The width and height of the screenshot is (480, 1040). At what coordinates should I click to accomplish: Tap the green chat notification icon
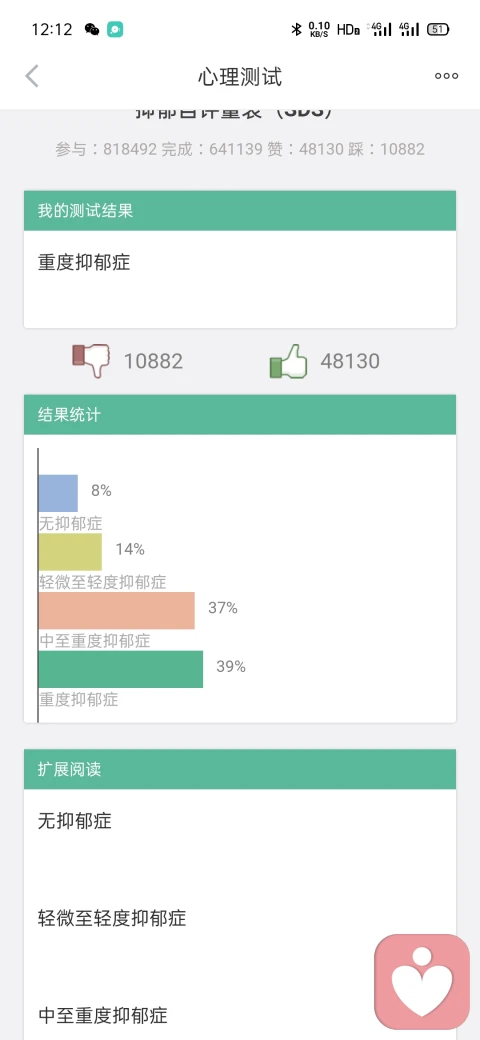click(115, 29)
